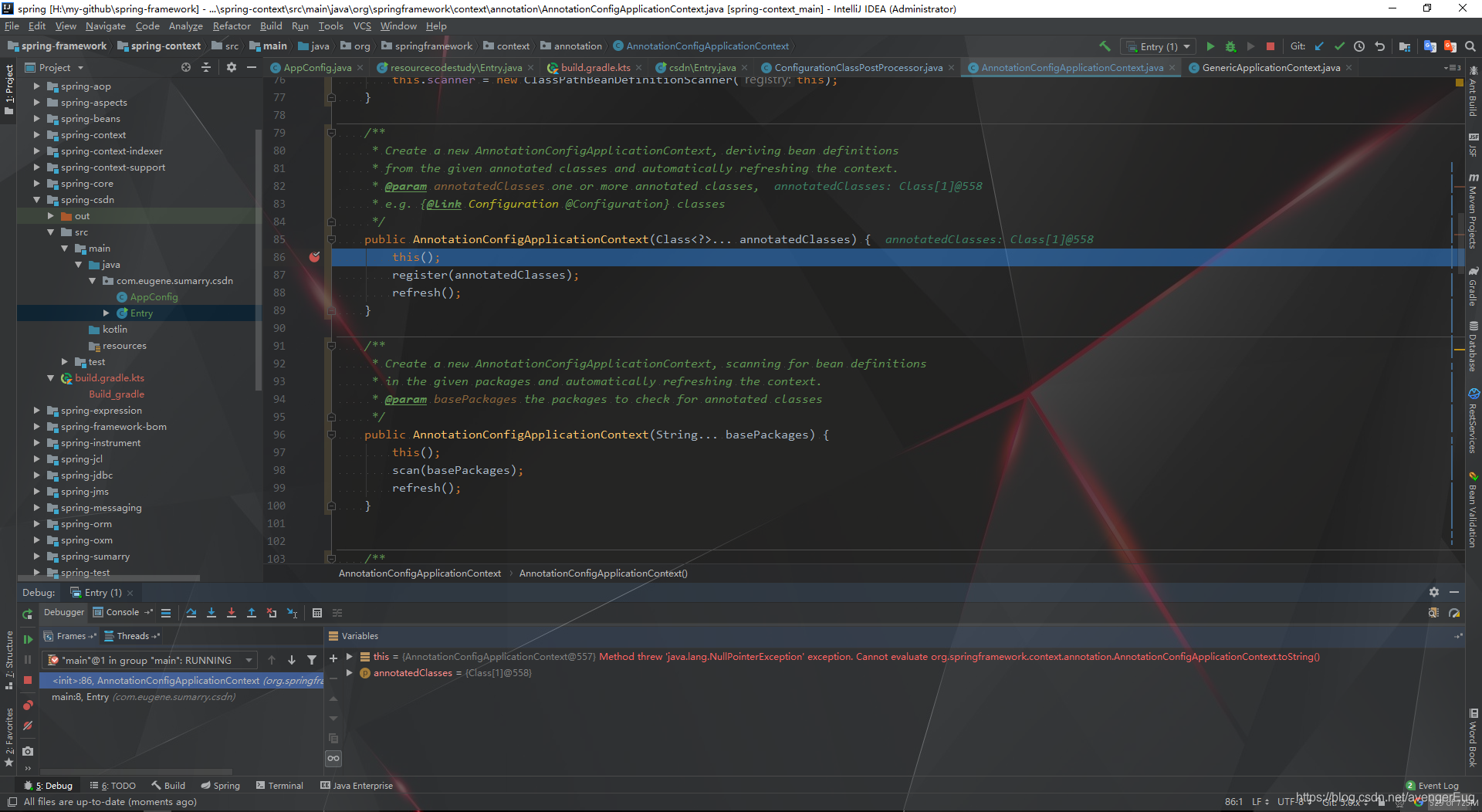Viewport: 1482px width, 812px height.
Task: Collapse the spring-csdn module node
Action: pos(36,200)
